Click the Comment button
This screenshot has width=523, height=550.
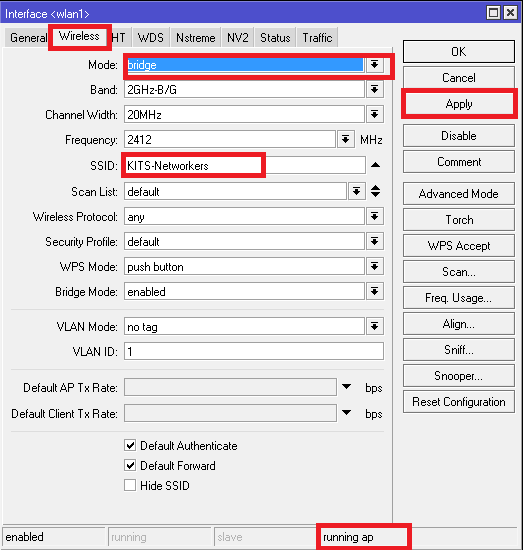click(459, 162)
